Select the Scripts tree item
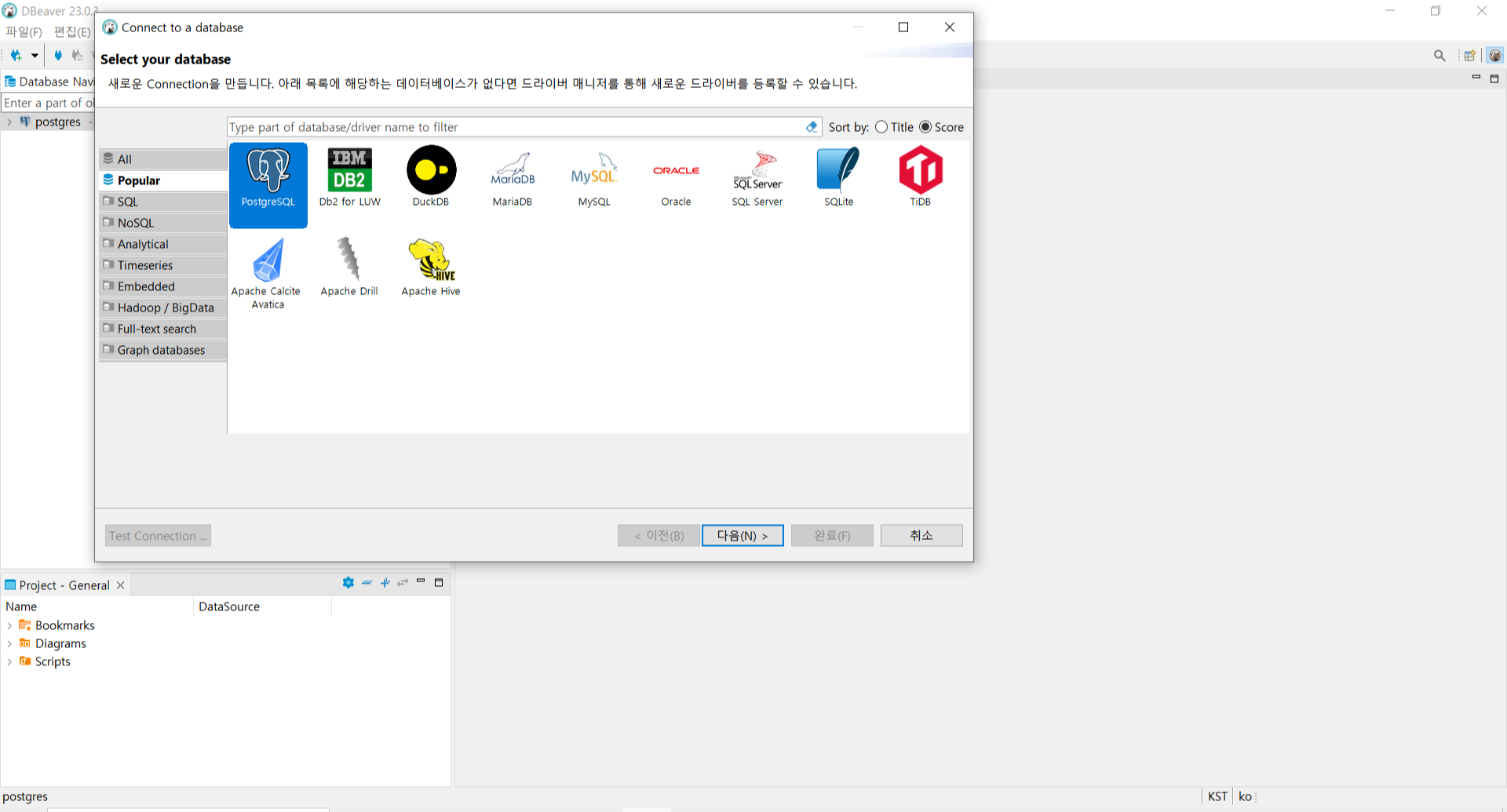1507x812 pixels. point(53,661)
